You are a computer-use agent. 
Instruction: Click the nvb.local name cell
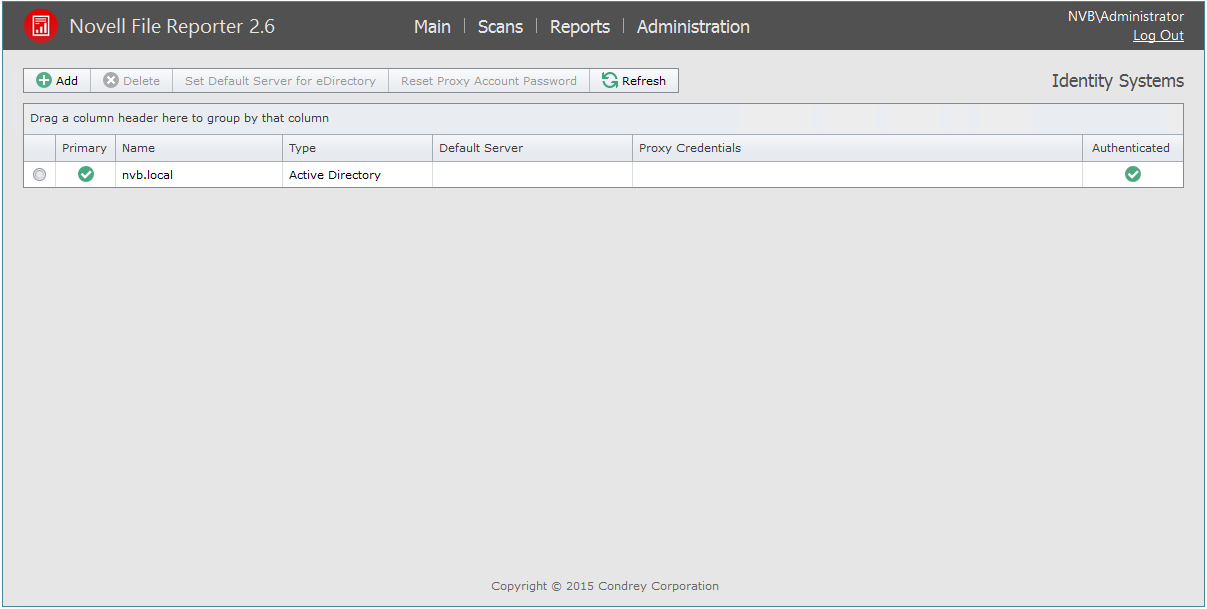pos(199,175)
